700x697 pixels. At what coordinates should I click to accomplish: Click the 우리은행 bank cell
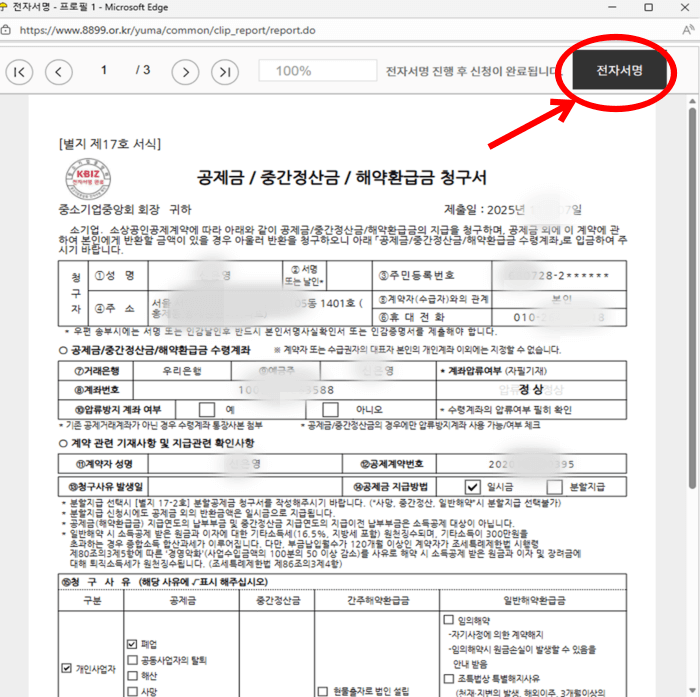point(182,371)
